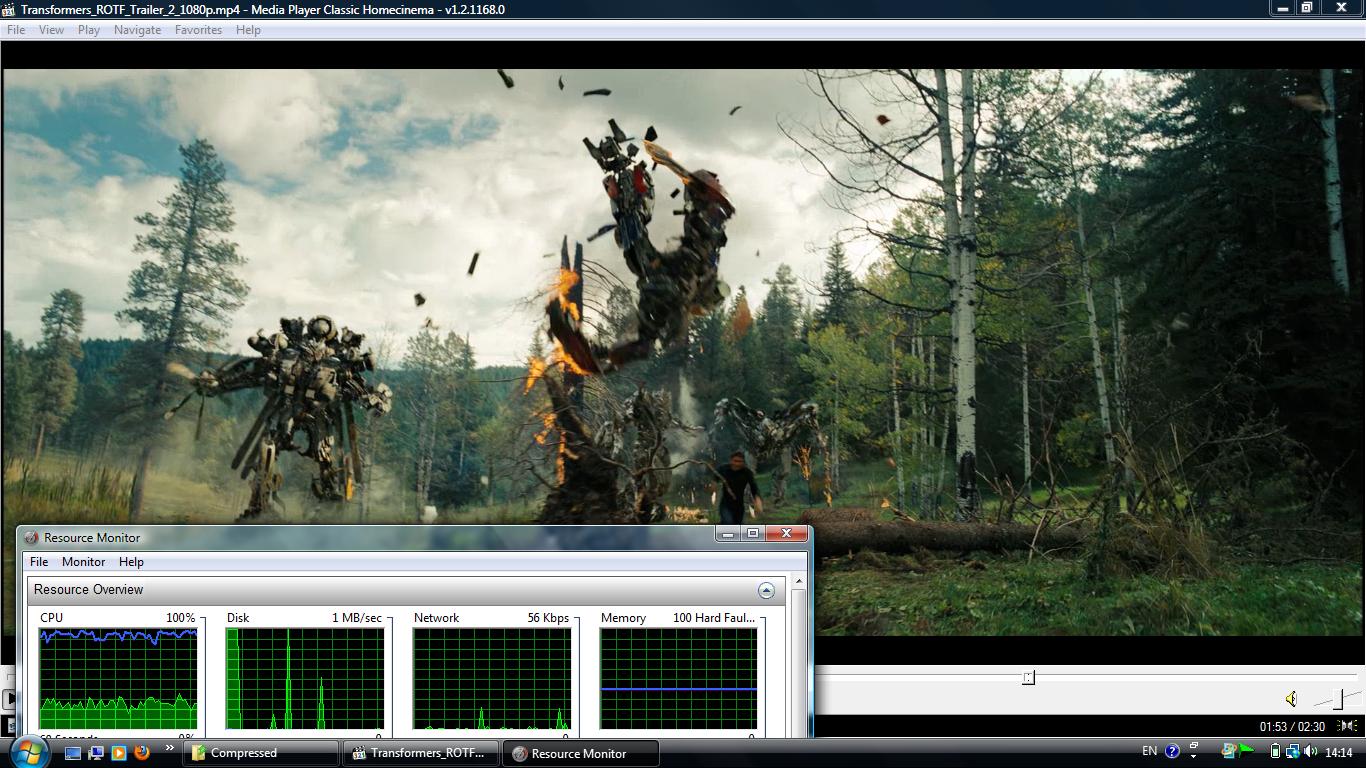This screenshot has height=768, width=1366.
Task: Launch Firefox from quick launch
Action: tap(142, 753)
